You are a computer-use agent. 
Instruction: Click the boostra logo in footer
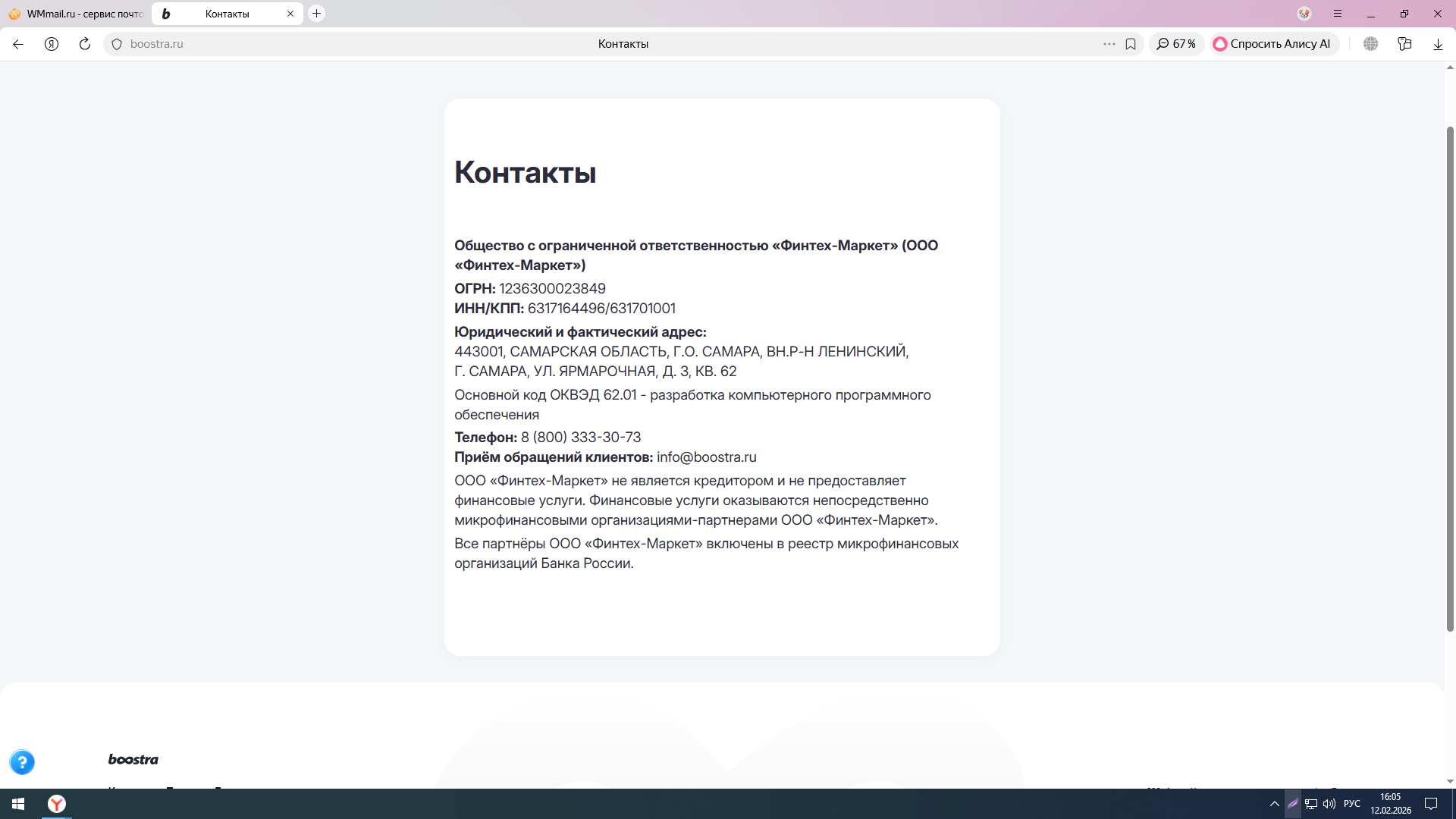[x=133, y=759]
